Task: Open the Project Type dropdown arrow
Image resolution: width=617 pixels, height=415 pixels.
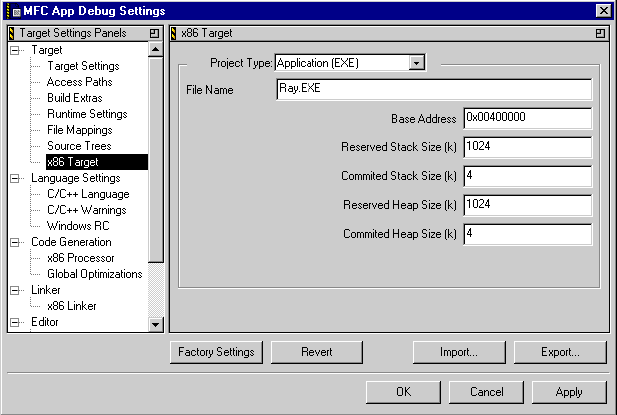Action: (x=416, y=63)
